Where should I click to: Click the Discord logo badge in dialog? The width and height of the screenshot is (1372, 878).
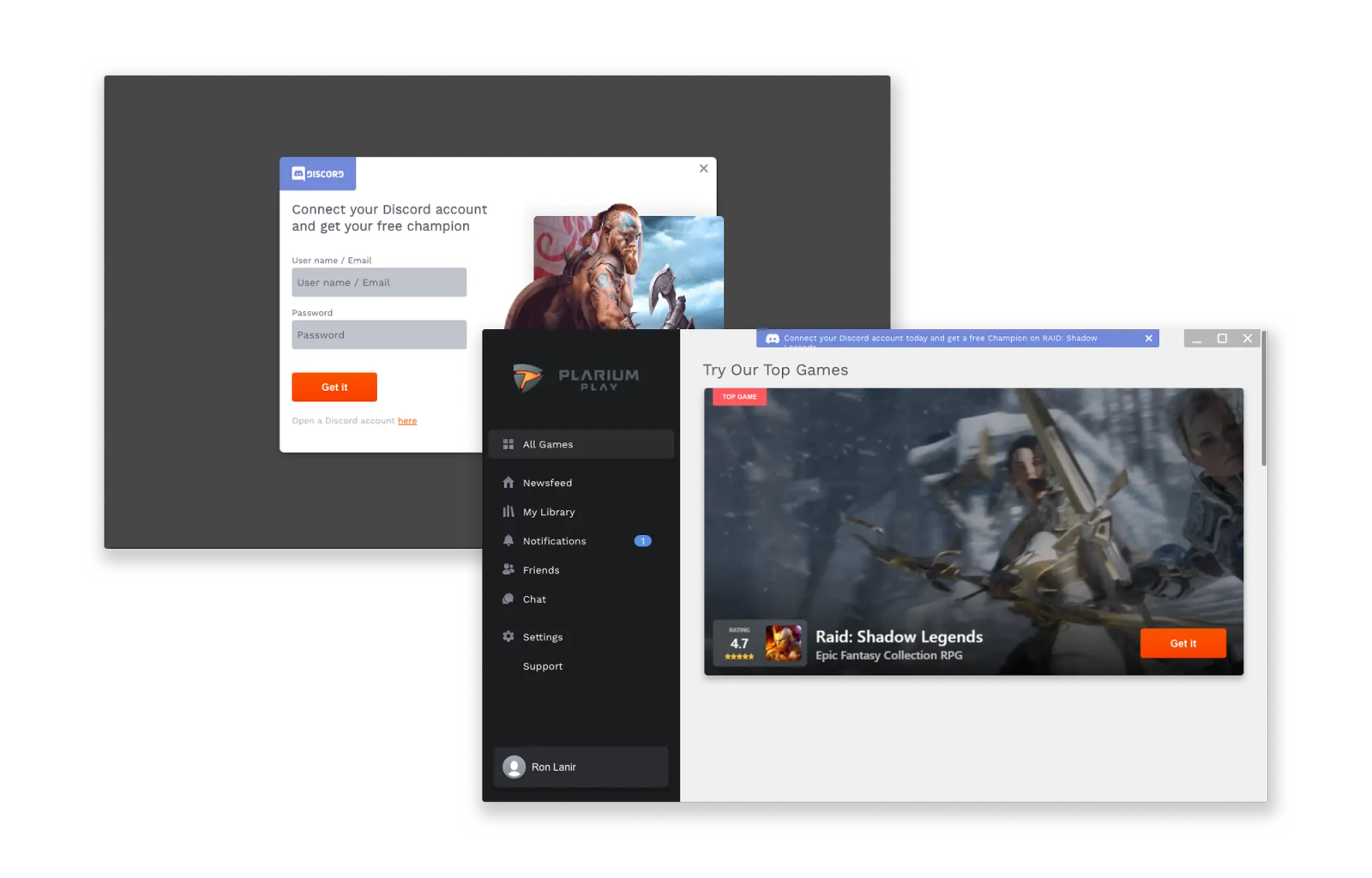[318, 174]
